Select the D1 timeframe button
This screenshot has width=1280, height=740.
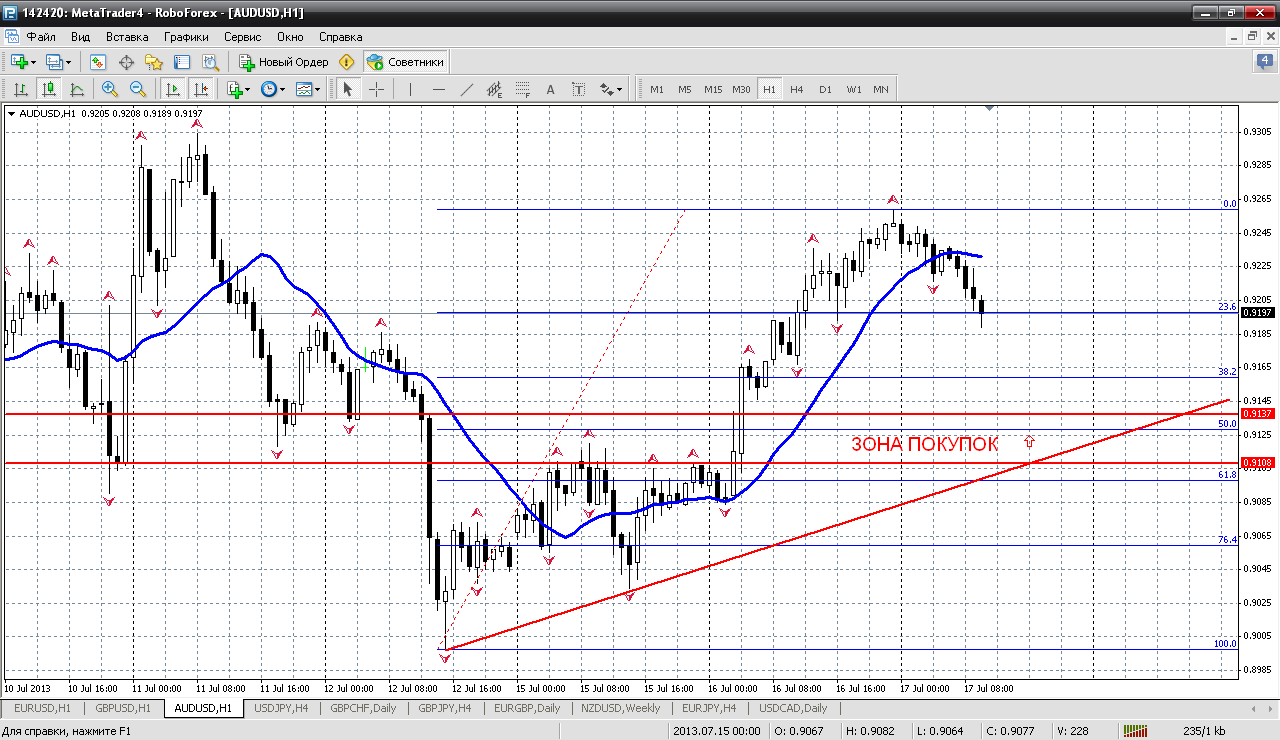pos(825,89)
